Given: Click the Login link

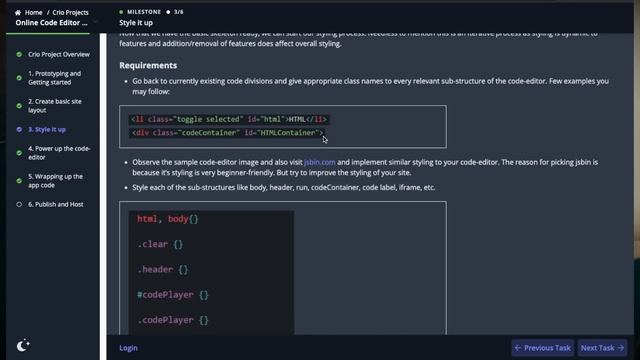Looking at the screenshot, I should (x=128, y=348).
